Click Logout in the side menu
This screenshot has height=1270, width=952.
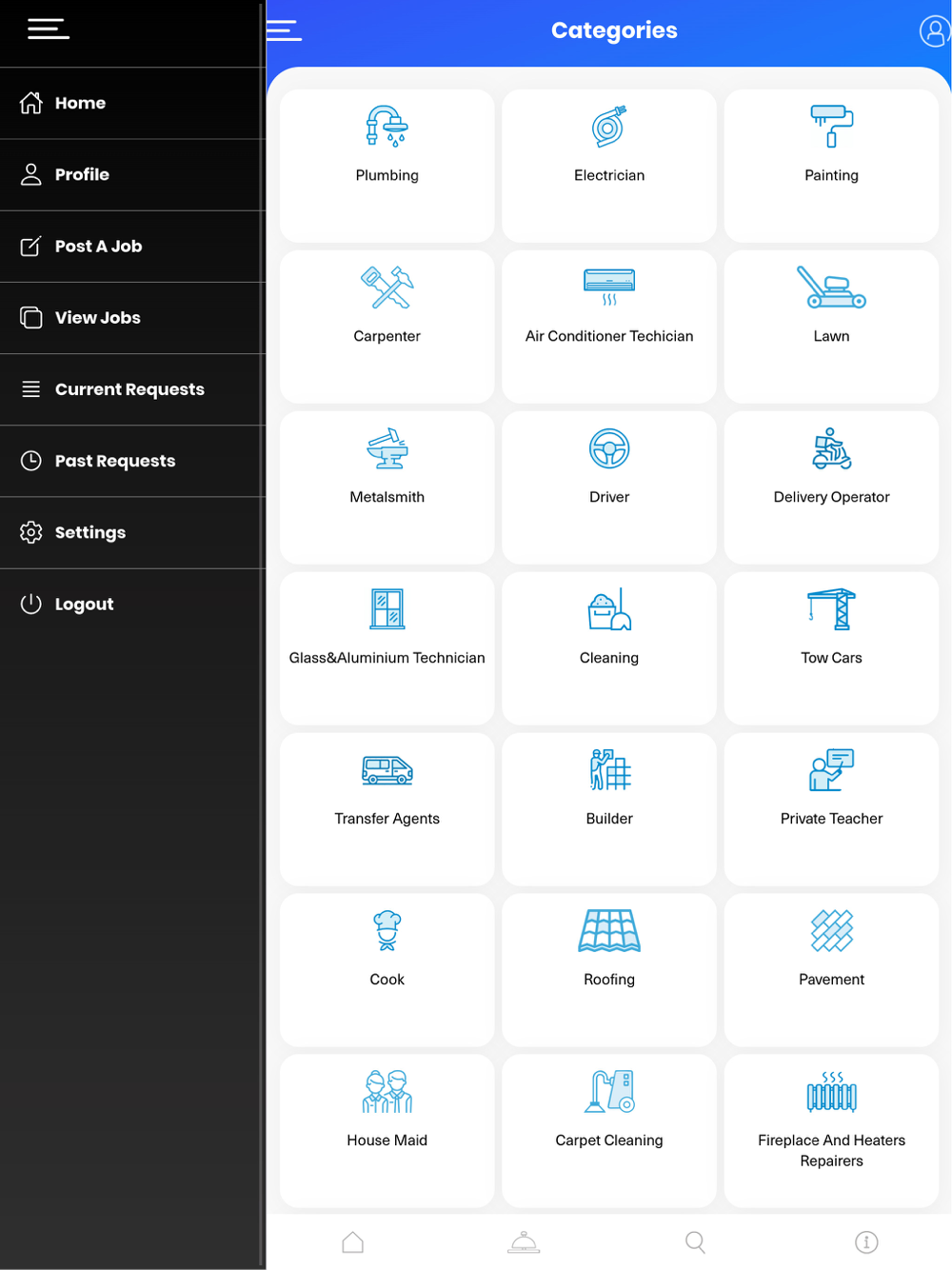tap(132, 605)
